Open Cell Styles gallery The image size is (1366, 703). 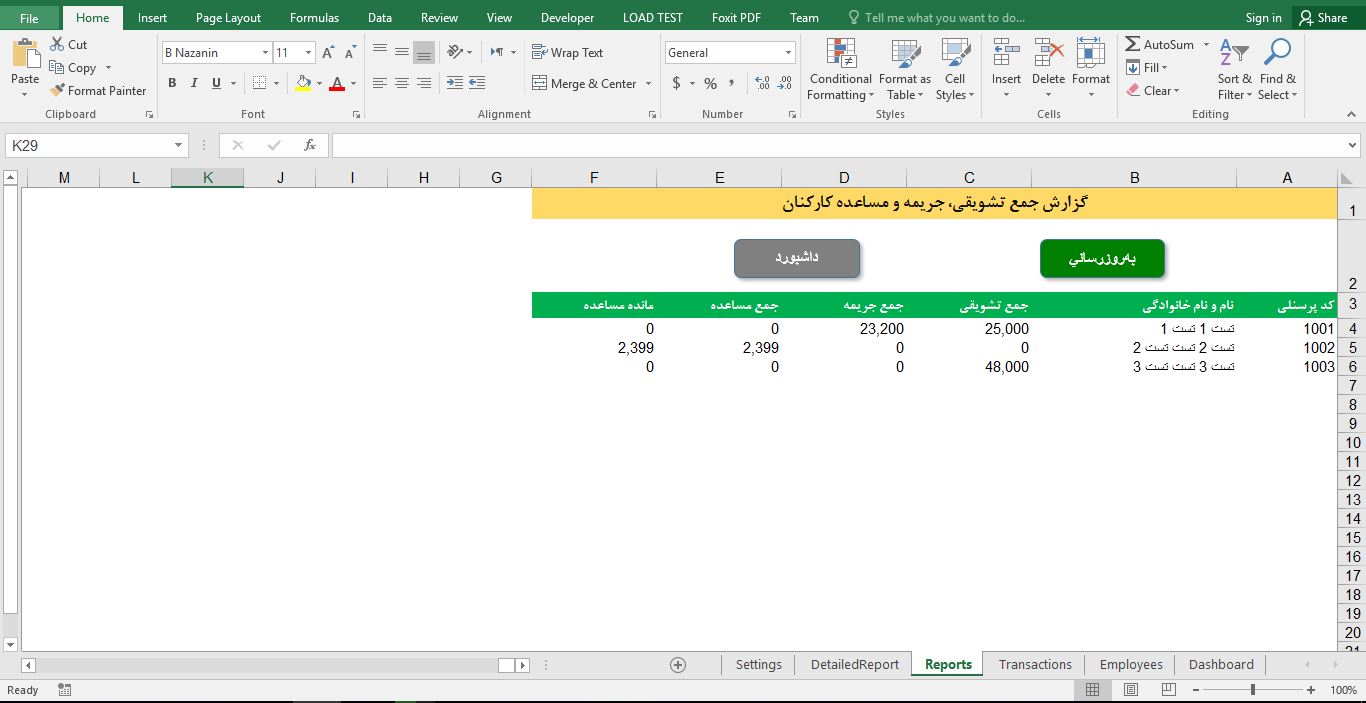pyautogui.click(x=955, y=70)
